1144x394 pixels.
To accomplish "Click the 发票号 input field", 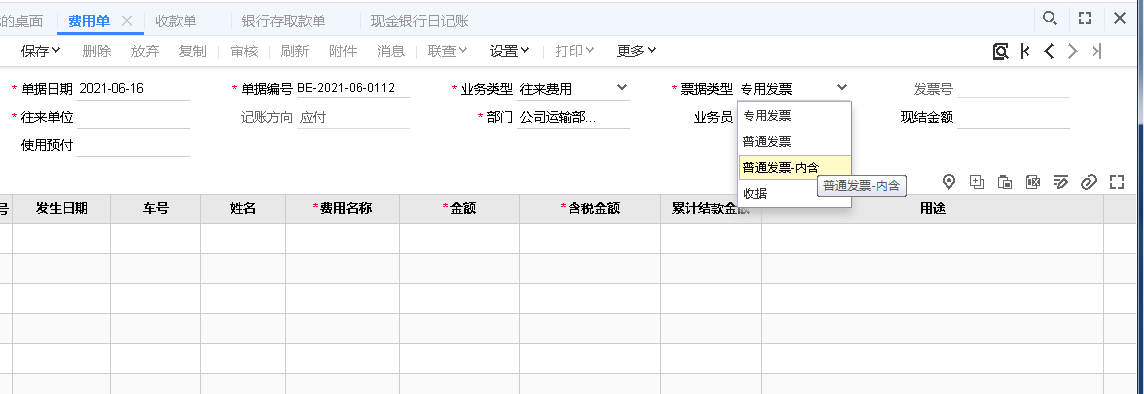I will tap(1013, 89).
